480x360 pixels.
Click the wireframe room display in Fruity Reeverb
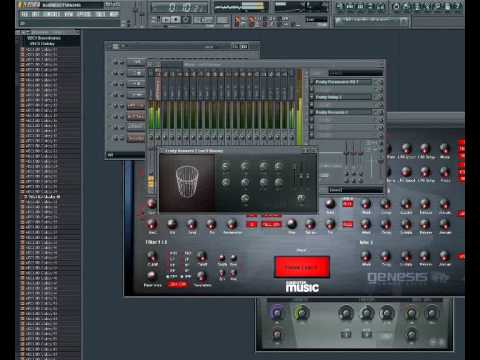pyautogui.click(x=187, y=183)
